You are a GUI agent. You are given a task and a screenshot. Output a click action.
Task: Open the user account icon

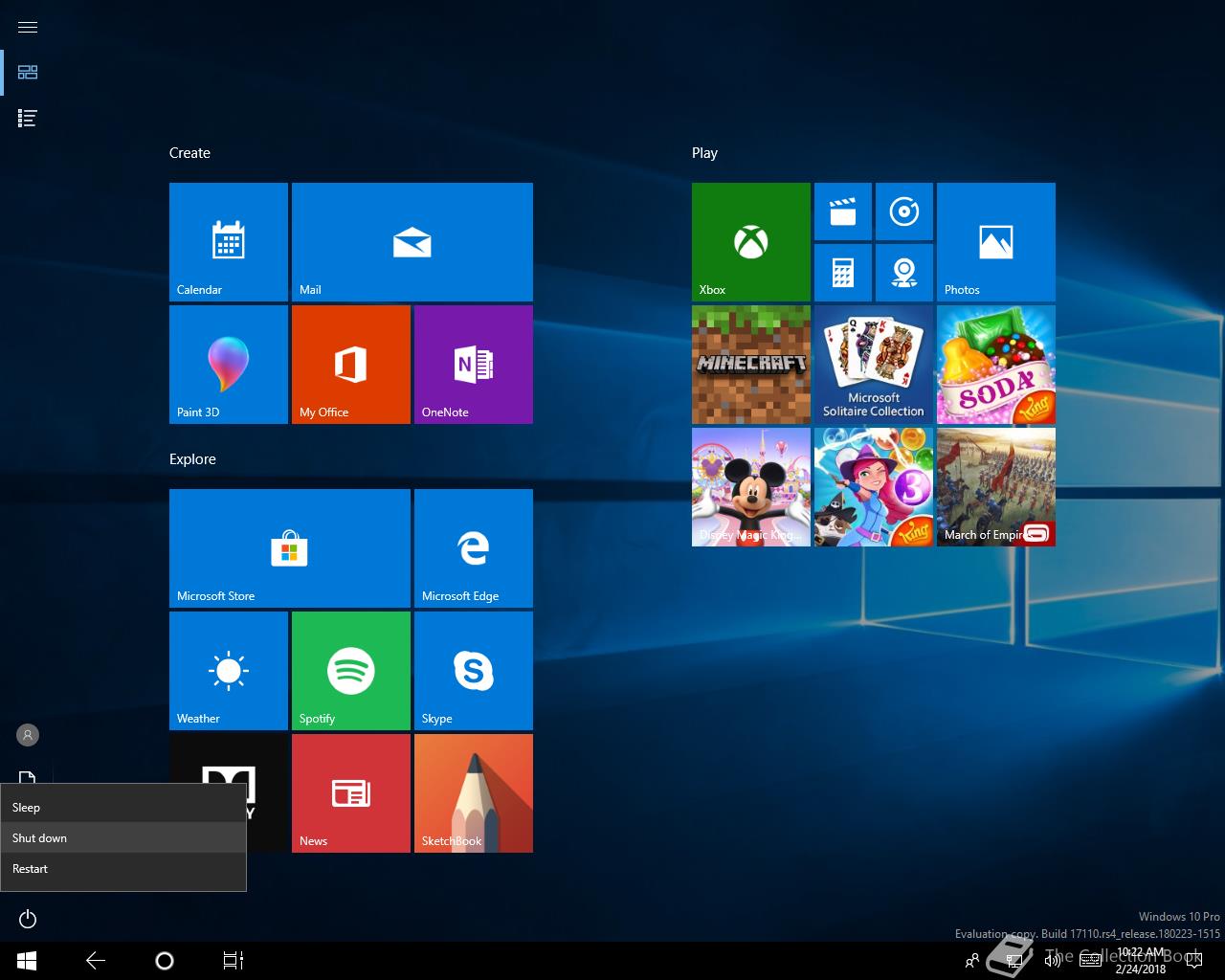(x=28, y=735)
